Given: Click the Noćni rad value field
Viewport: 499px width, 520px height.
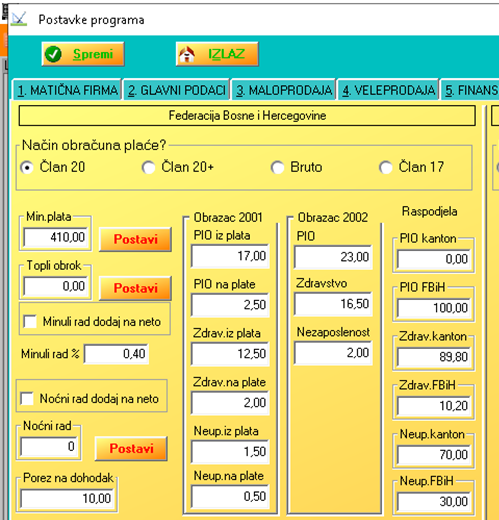Looking at the screenshot, I should (x=49, y=446).
